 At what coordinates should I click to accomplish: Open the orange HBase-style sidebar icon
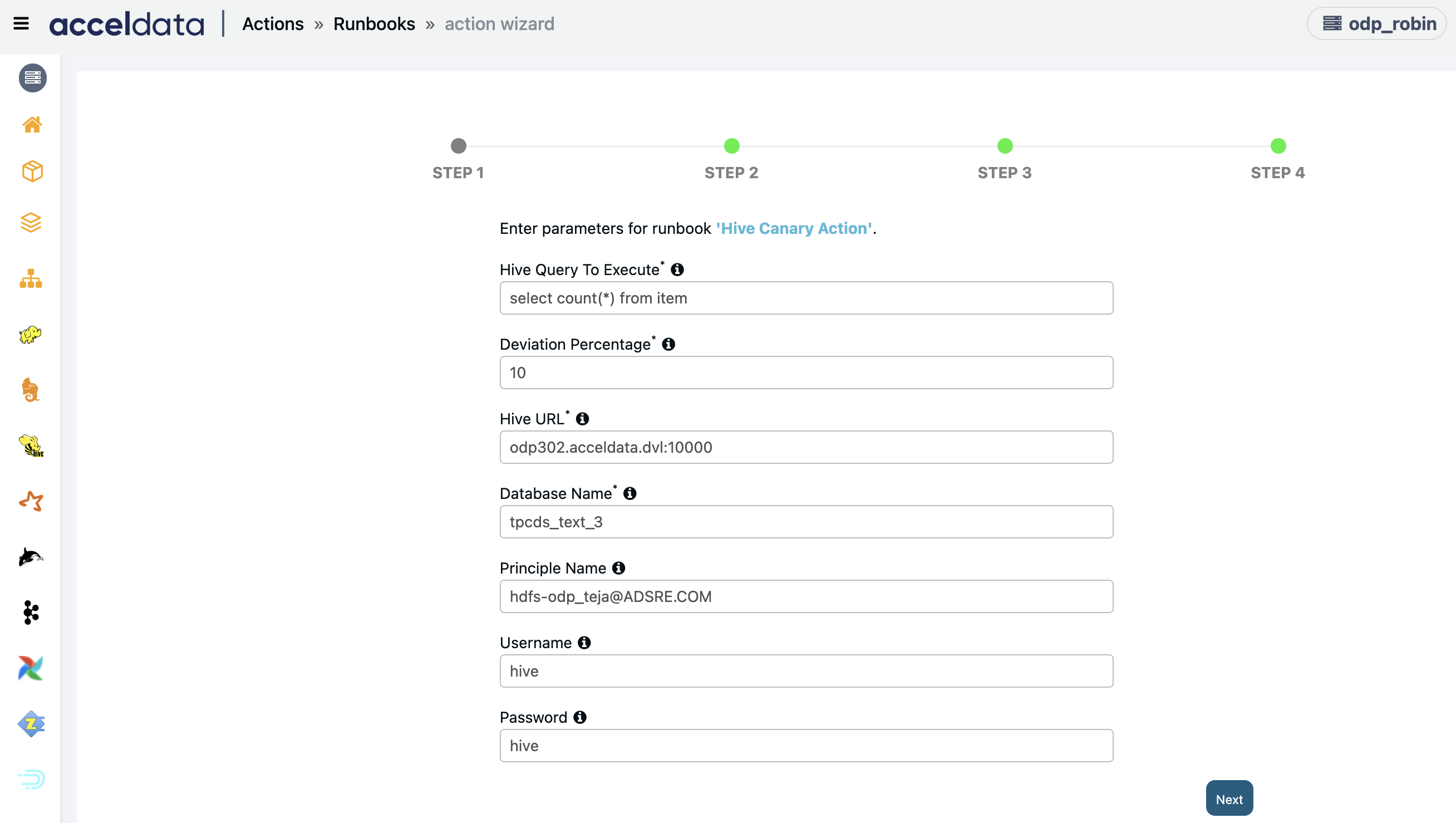click(31, 390)
